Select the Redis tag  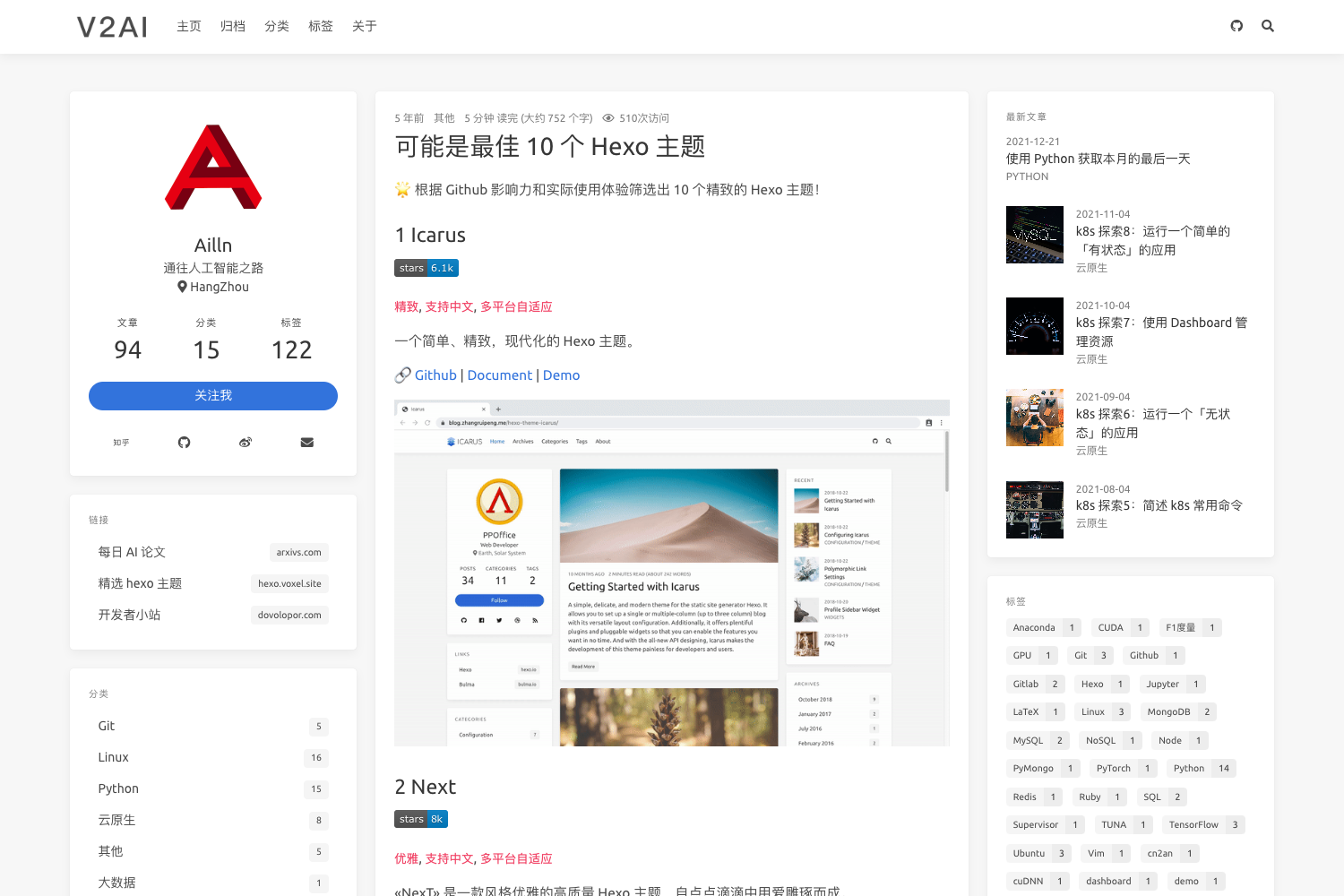(1035, 797)
